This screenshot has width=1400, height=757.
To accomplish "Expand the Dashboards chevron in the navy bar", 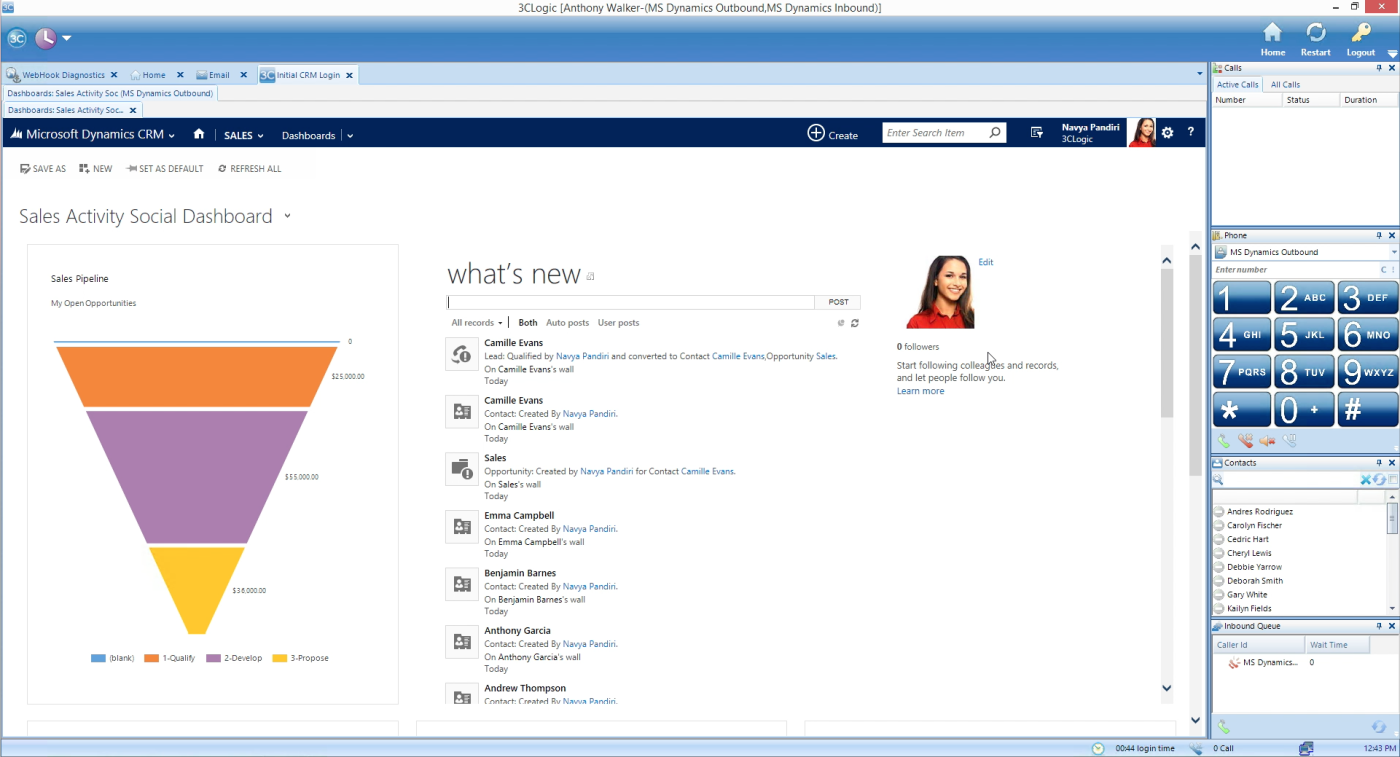I will click(x=350, y=135).
